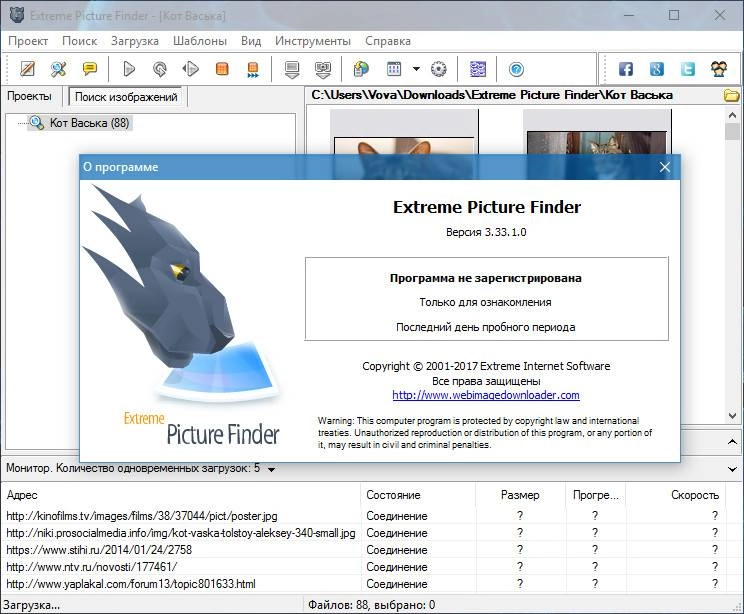Open the Справка menu

[x=388, y=41]
